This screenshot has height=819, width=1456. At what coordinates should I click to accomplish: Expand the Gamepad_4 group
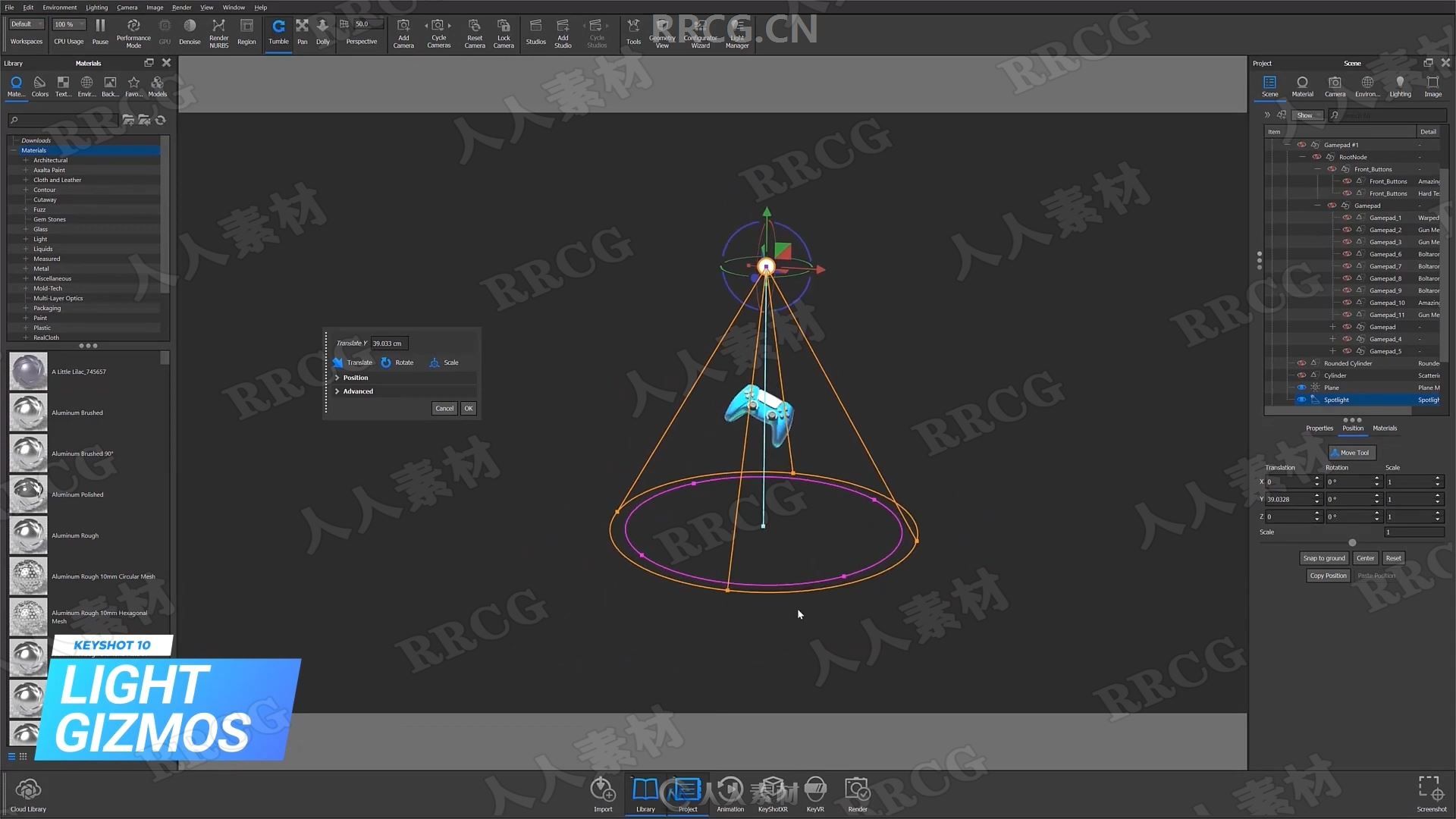click(1333, 339)
